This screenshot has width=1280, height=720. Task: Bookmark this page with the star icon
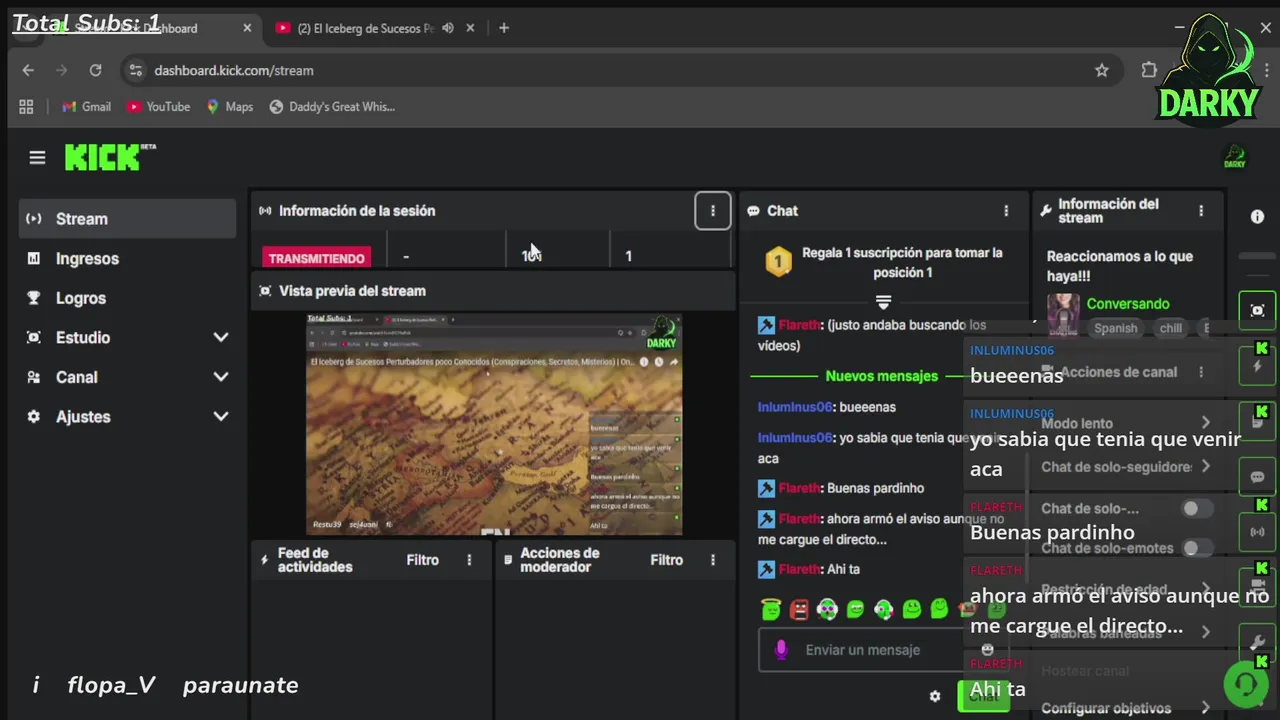click(x=1101, y=70)
